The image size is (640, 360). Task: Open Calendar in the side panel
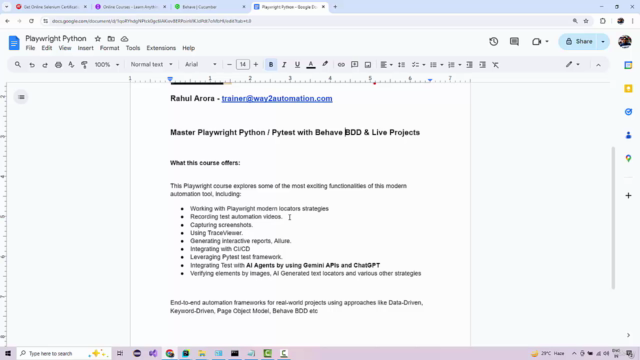(x=628, y=65)
